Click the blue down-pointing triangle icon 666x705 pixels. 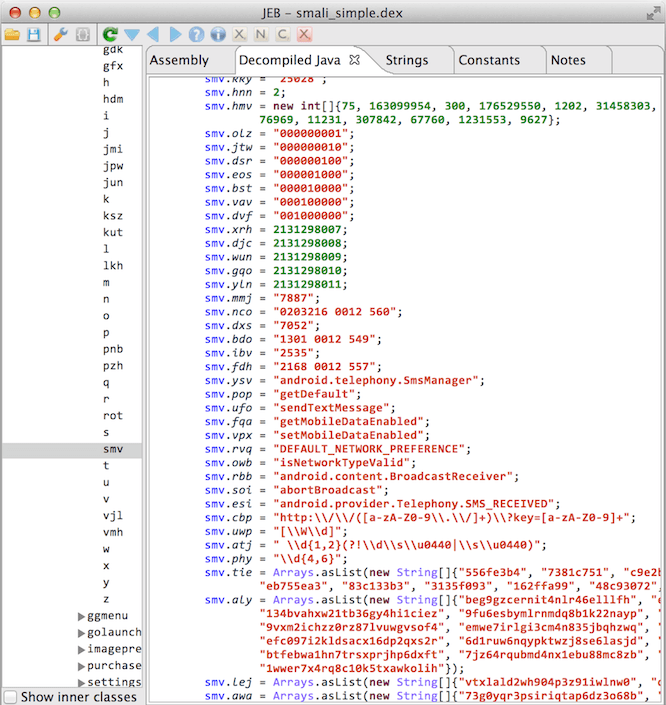132,35
